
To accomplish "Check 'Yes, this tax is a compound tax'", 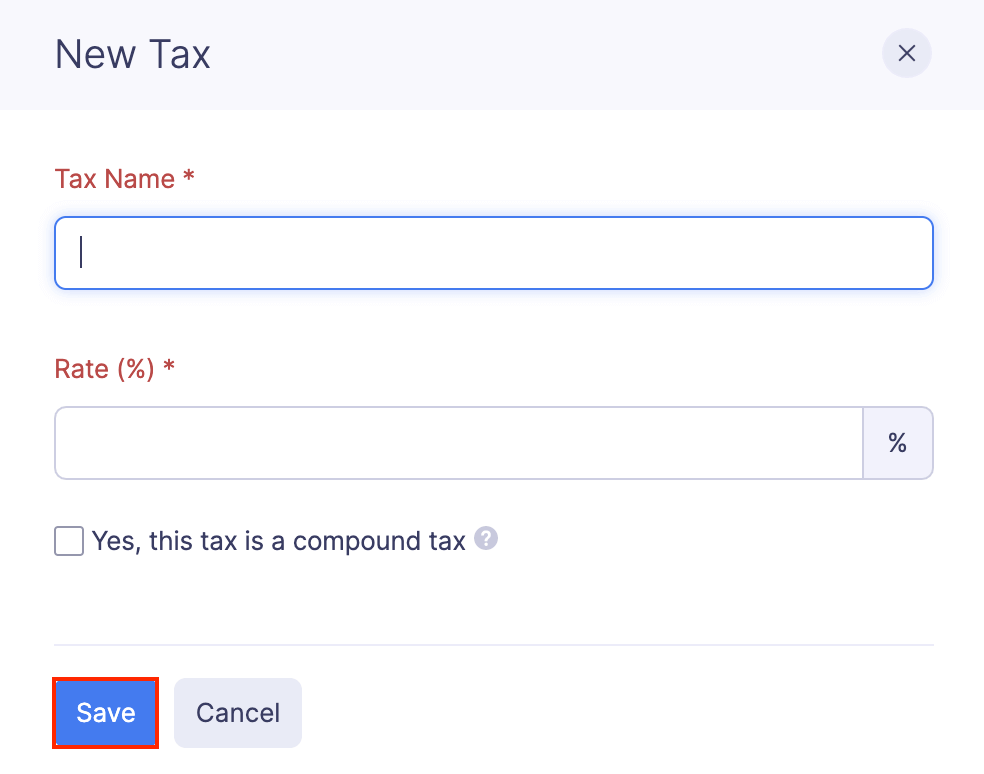I will coord(68,540).
